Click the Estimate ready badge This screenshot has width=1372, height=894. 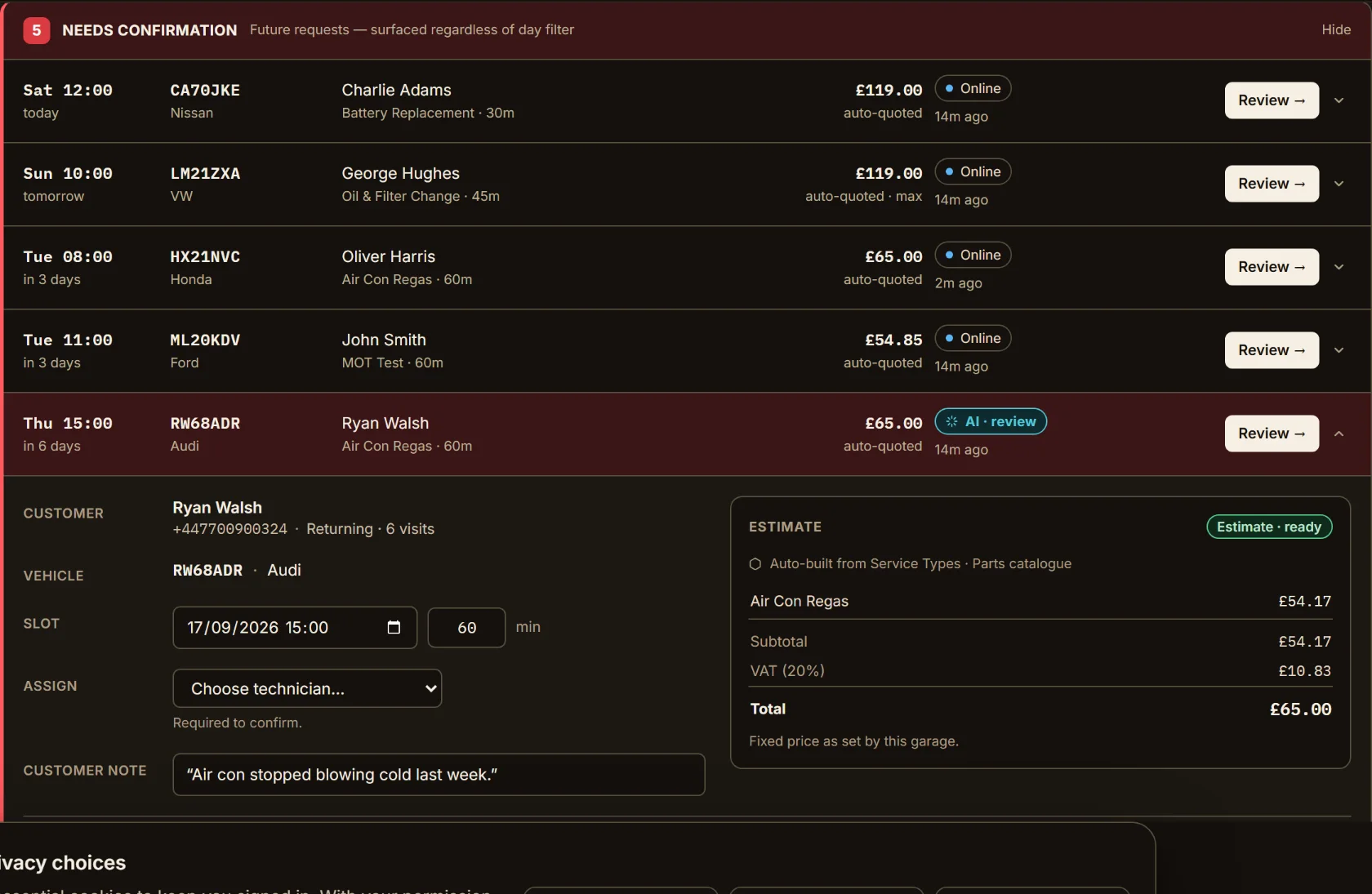tap(1269, 527)
